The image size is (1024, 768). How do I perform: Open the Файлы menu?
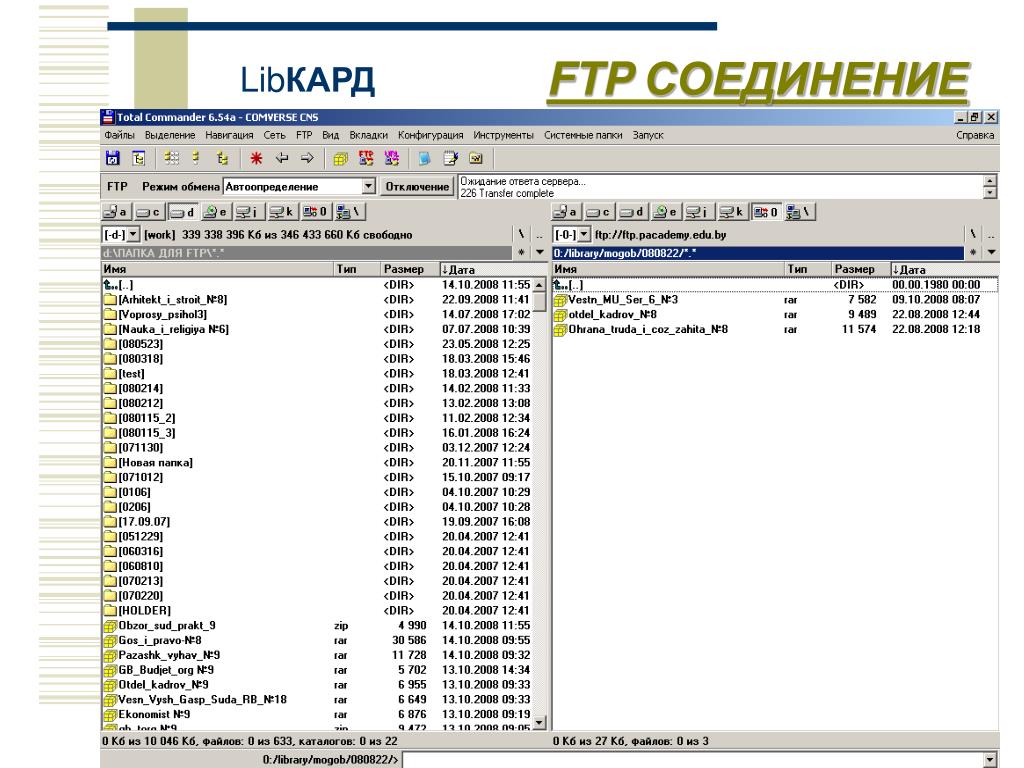pos(120,135)
